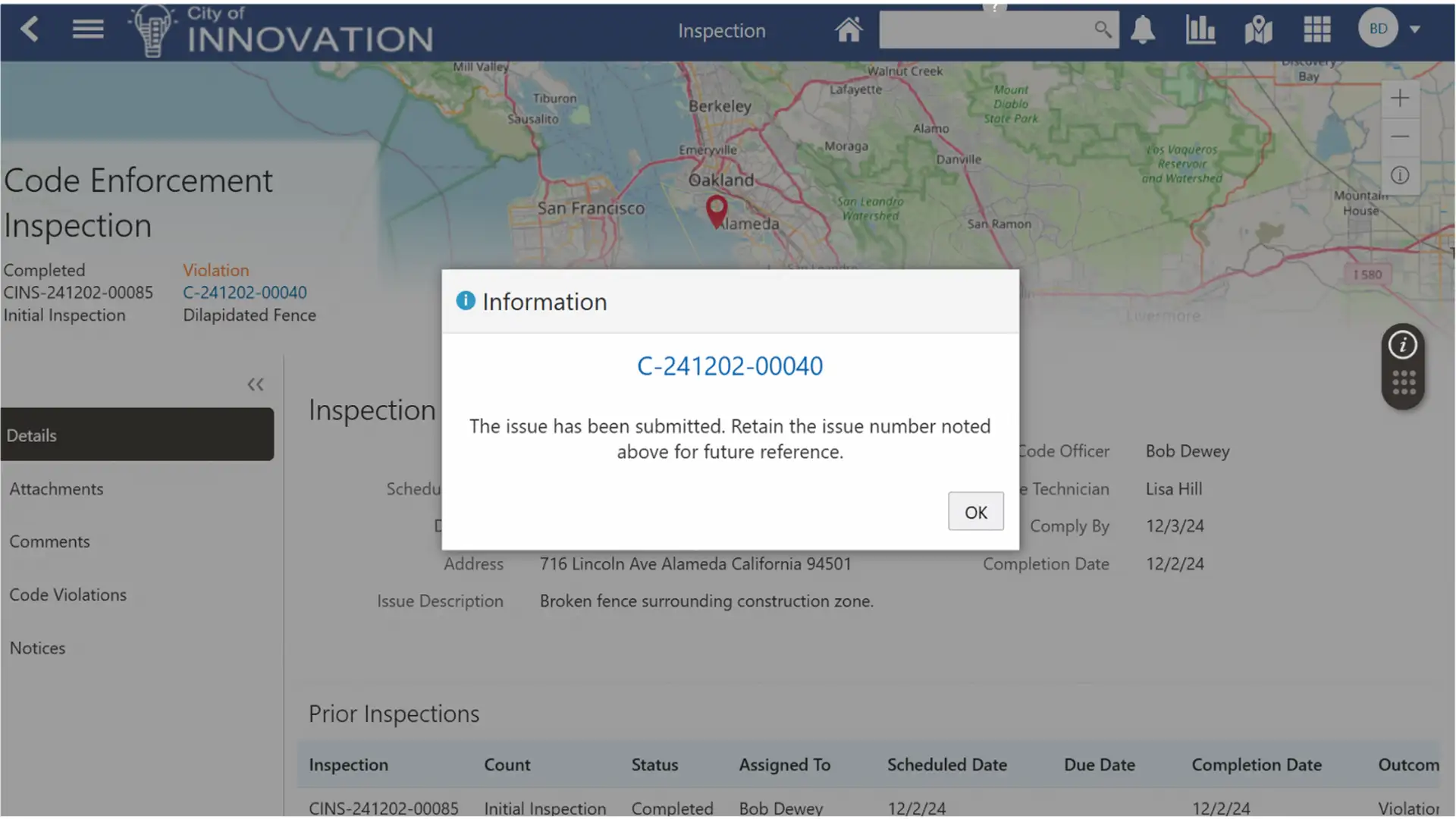This screenshot has height=819, width=1456.
Task: Zoom in on the map
Action: [1400, 98]
